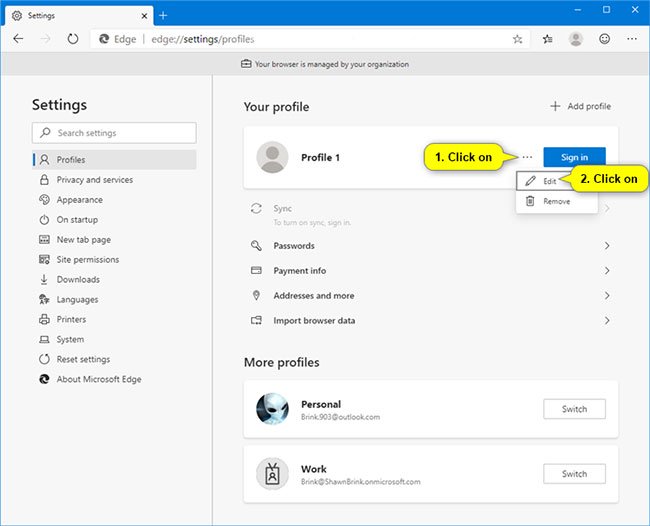Choose Remove from the profile menu
This screenshot has width=650, height=526.
557,201
